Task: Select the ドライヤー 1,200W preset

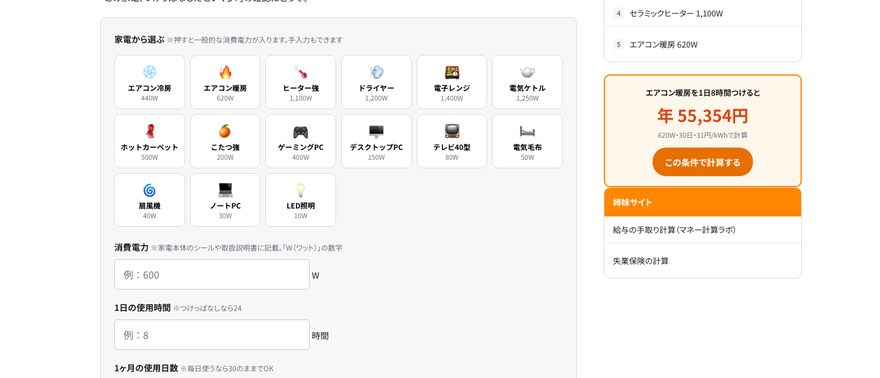Action: coord(376,82)
